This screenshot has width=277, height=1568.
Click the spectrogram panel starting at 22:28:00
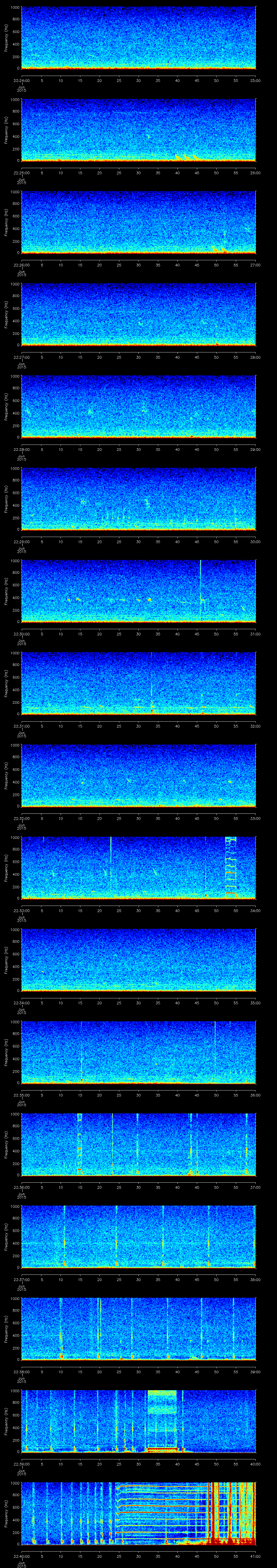click(x=139, y=407)
